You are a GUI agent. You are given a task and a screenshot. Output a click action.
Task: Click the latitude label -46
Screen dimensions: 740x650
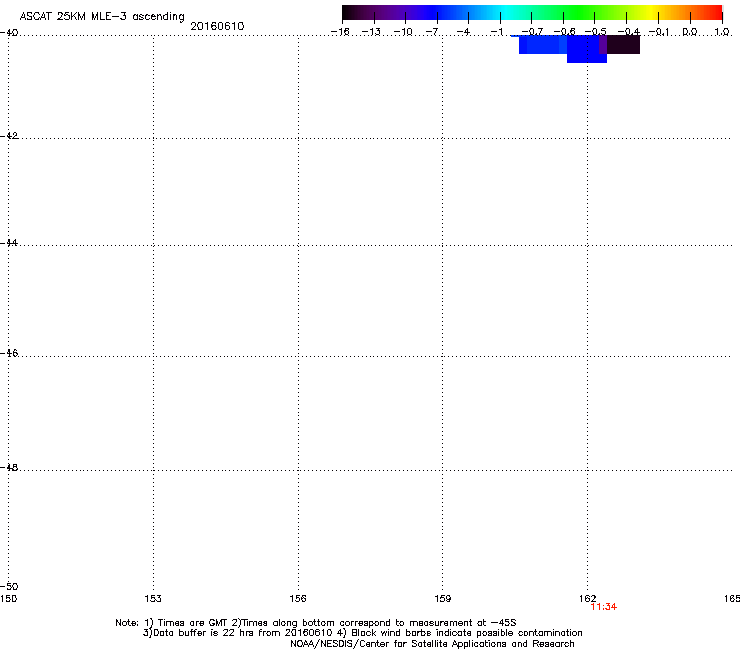click(9, 354)
